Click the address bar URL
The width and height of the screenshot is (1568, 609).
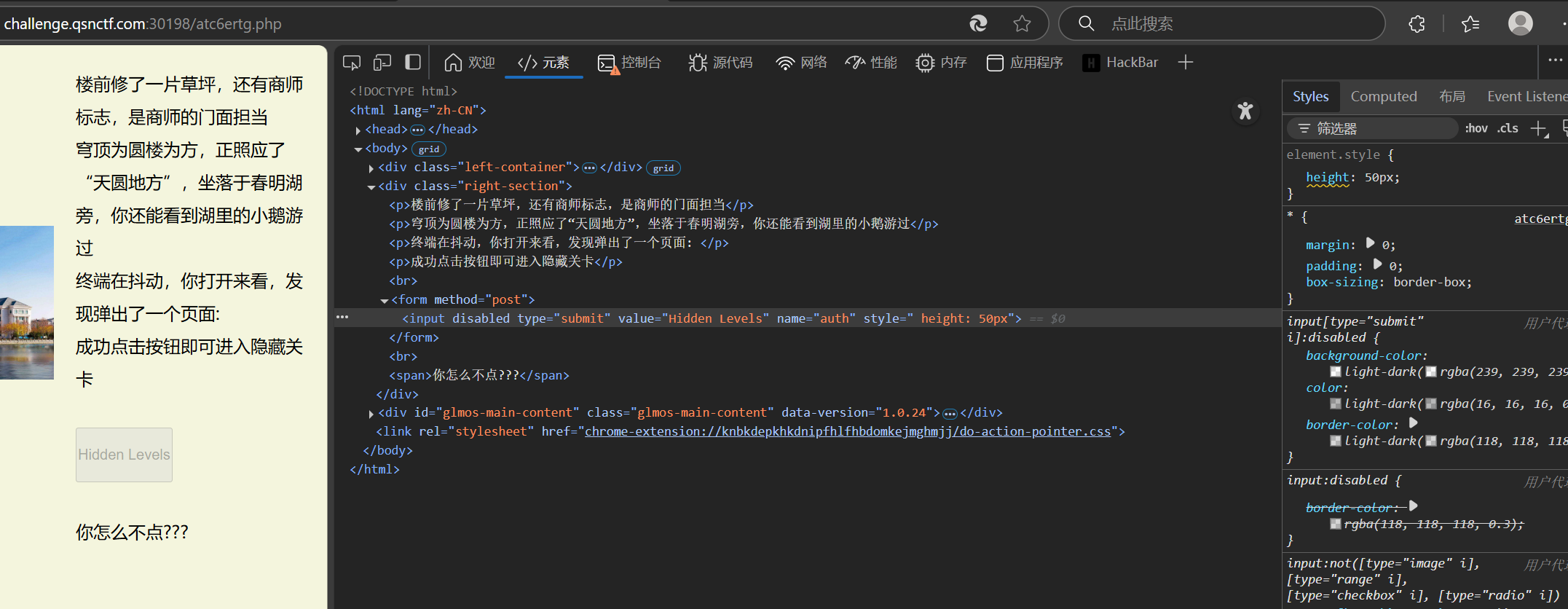(x=143, y=24)
